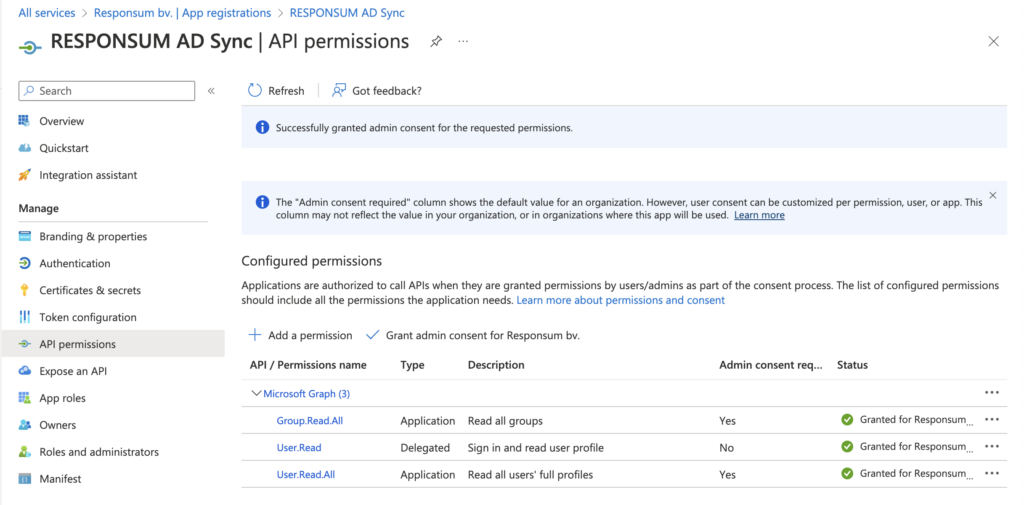Click the Expose an API cloud icon
The height and width of the screenshot is (505, 1024).
pos(25,371)
